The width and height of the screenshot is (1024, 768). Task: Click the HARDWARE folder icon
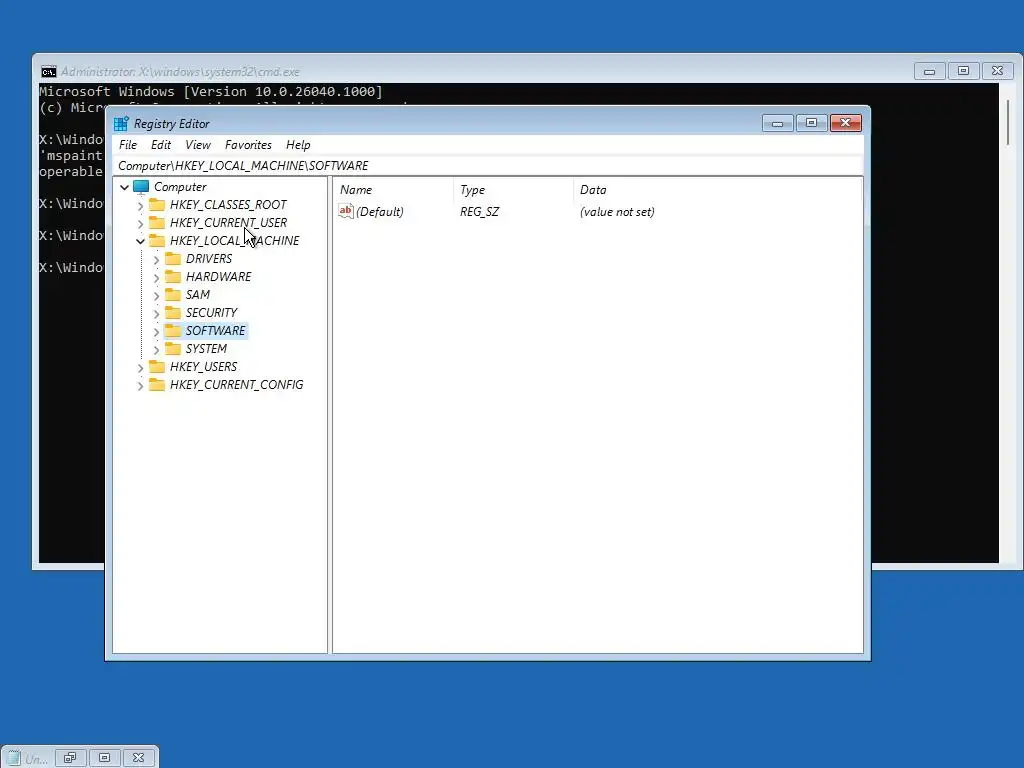point(172,276)
